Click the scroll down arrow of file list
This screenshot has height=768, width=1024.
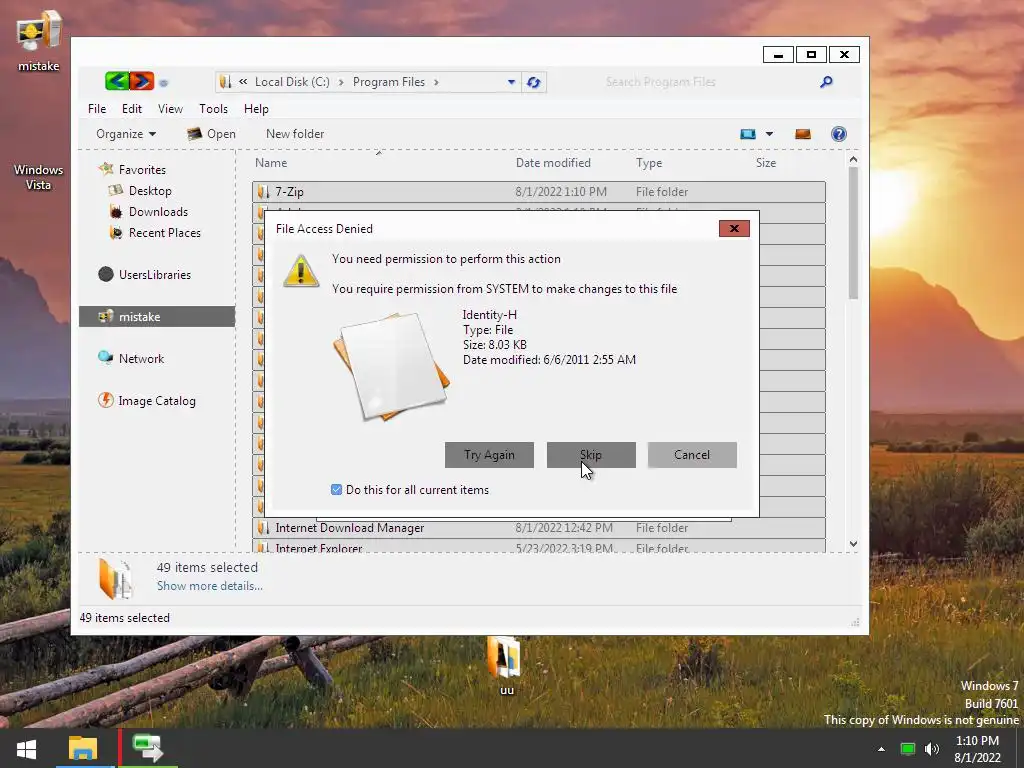pos(853,544)
